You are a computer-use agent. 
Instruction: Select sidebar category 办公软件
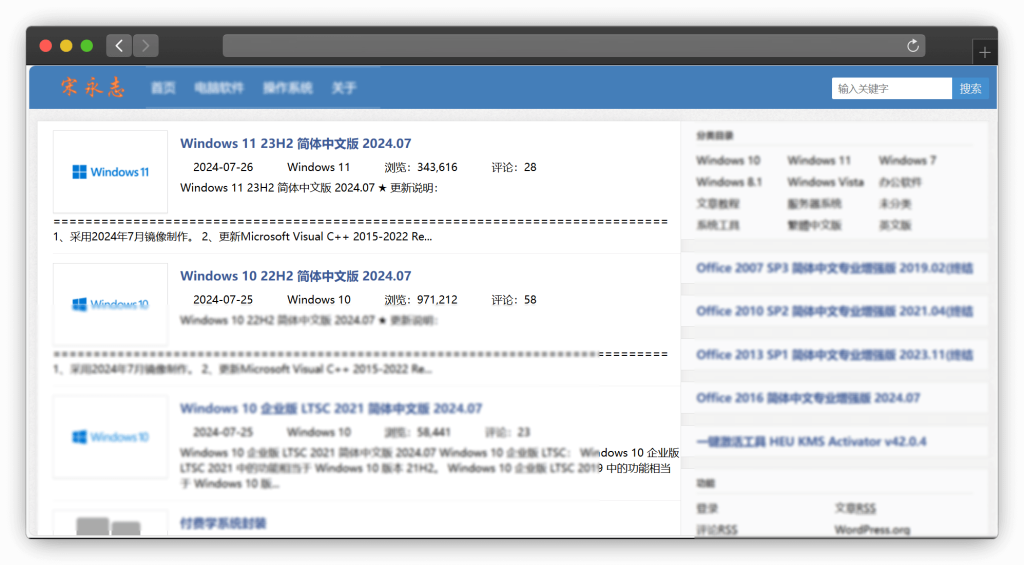point(900,182)
